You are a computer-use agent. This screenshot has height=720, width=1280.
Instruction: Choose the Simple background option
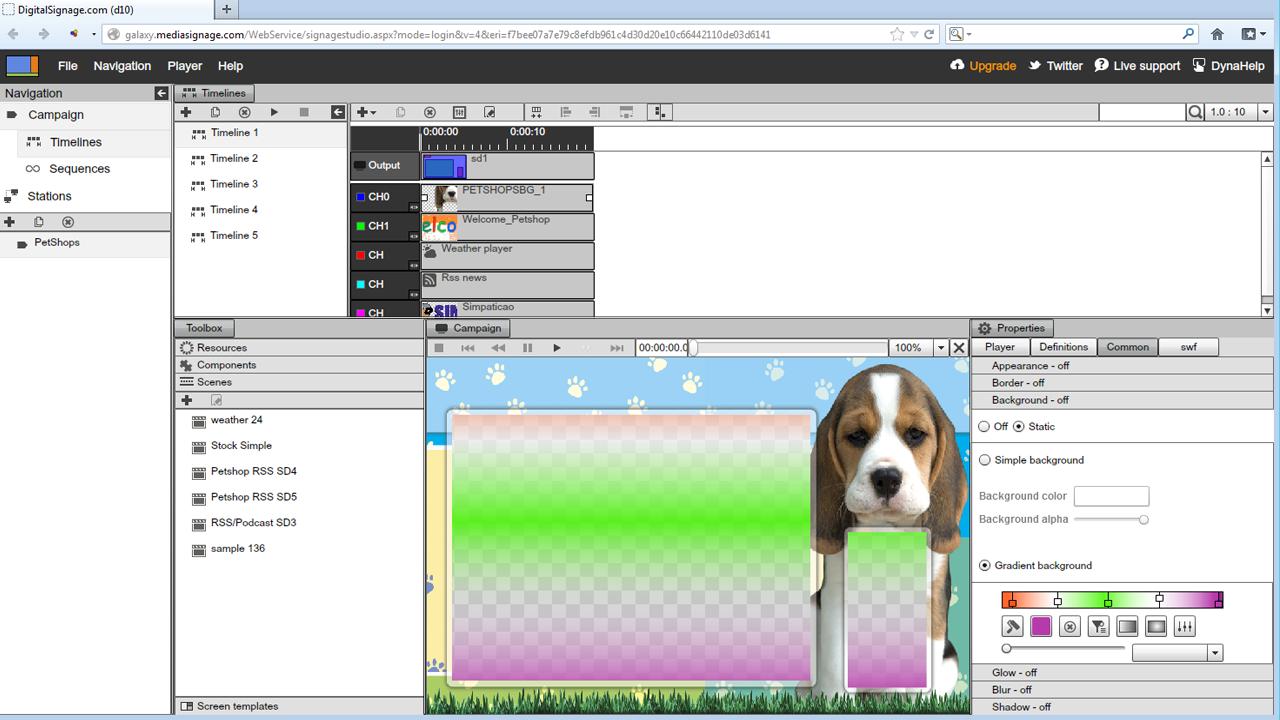(985, 460)
